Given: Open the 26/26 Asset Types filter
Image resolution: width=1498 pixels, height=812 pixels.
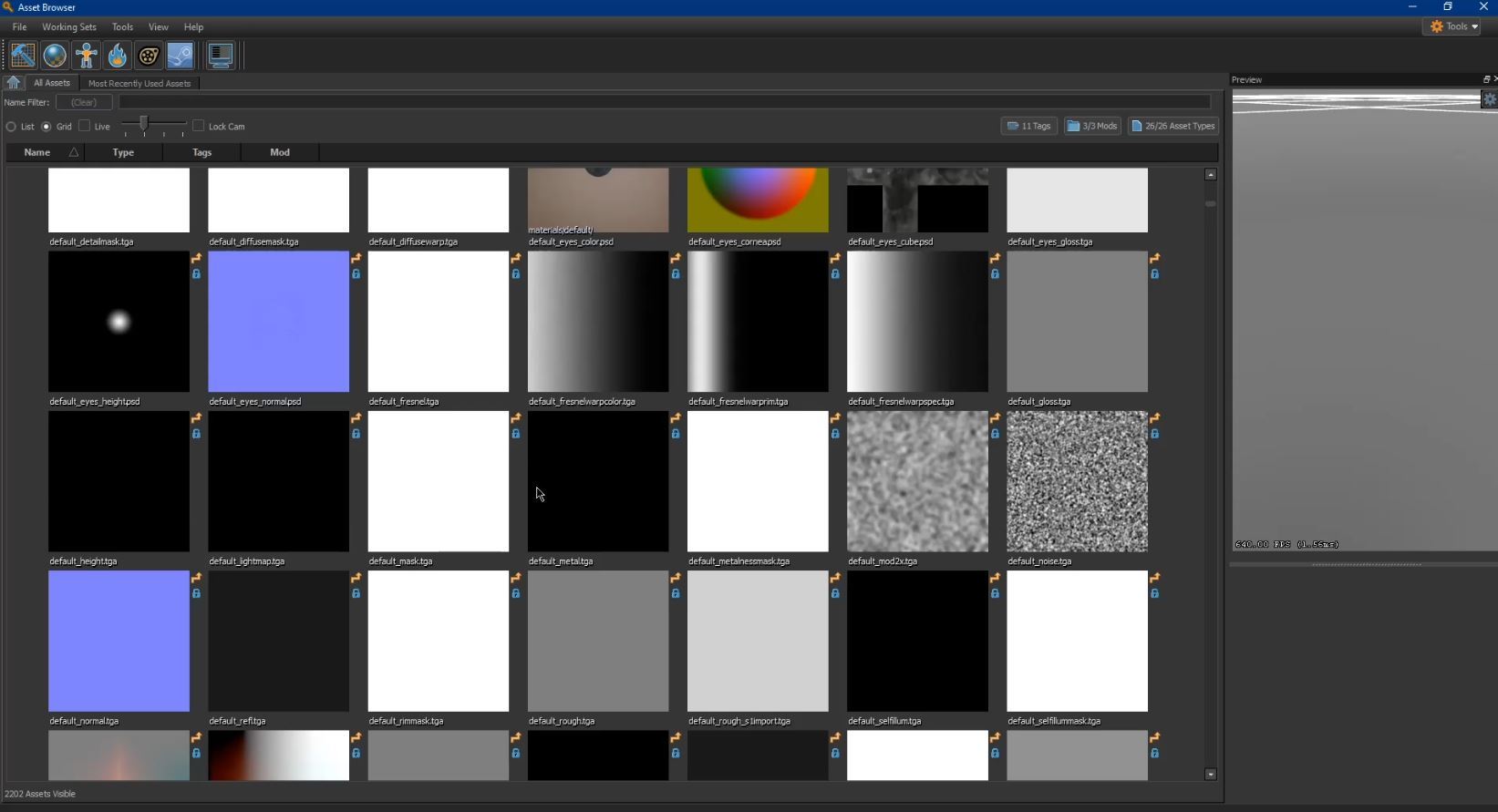Looking at the screenshot, I should [1173, 126].
